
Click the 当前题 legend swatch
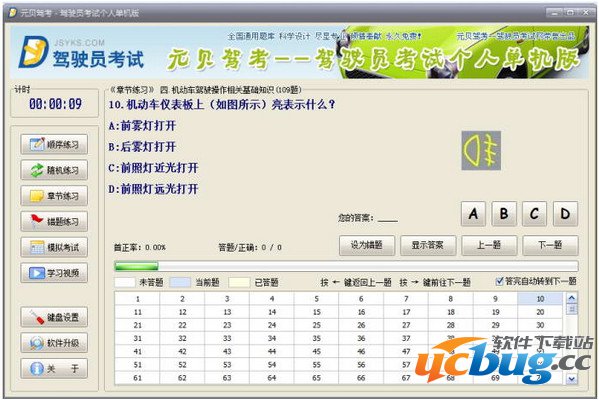[180, 282]
